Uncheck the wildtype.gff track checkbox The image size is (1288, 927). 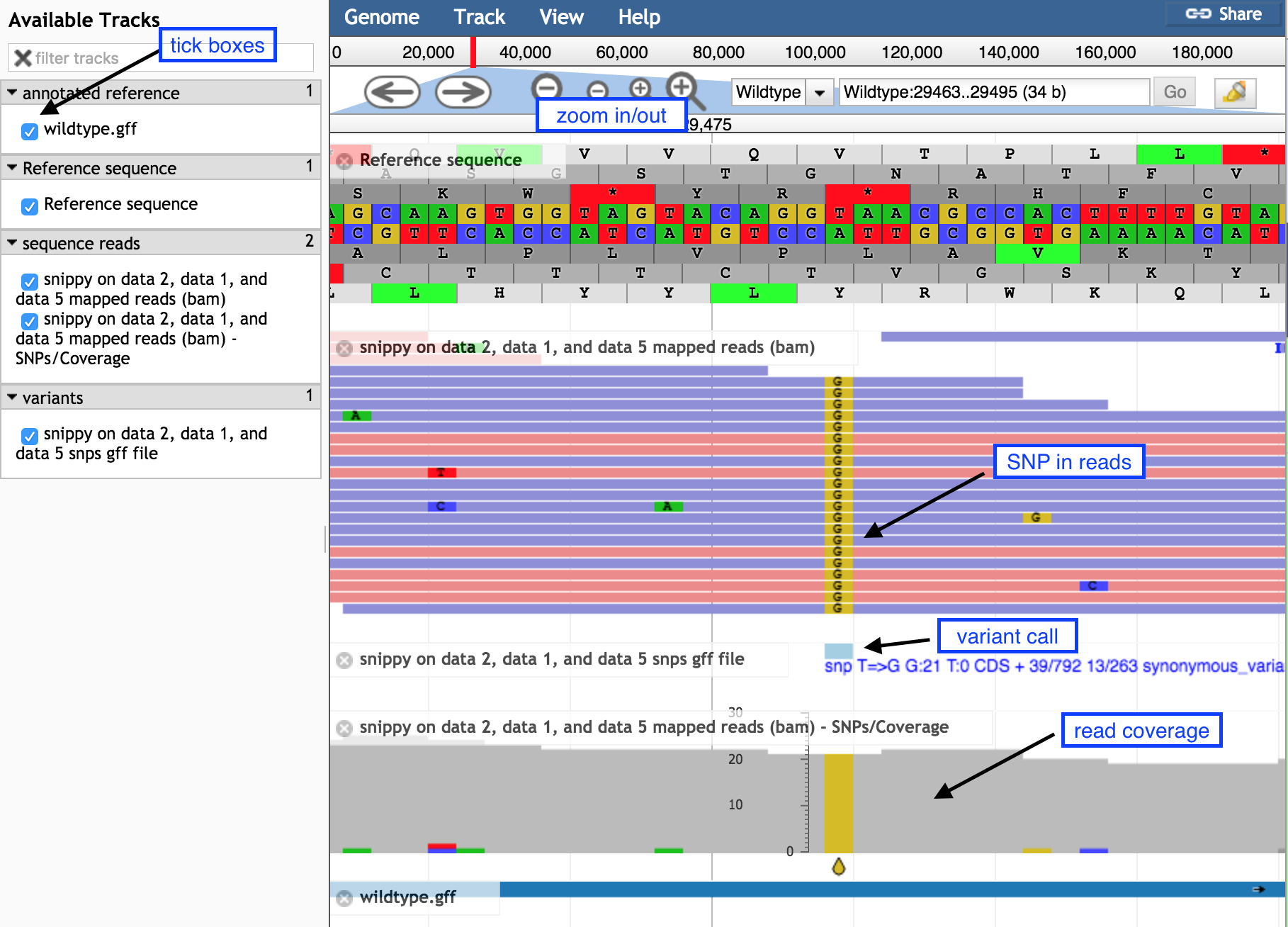click(x=30, y=131)
